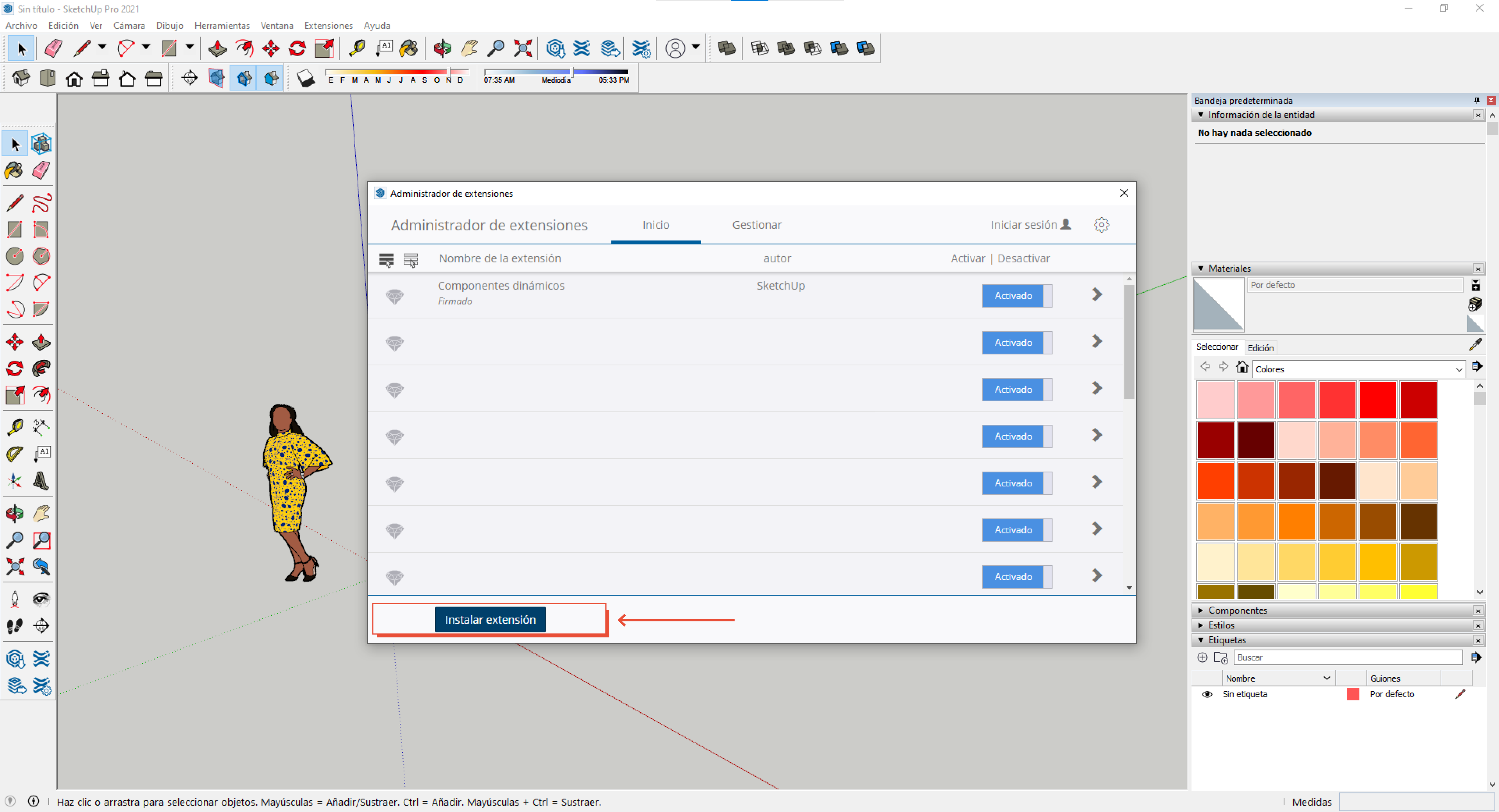This screenshot has width=1499, height=812.
Task: Open the Extensiones menu
Action: pos(328,26)
